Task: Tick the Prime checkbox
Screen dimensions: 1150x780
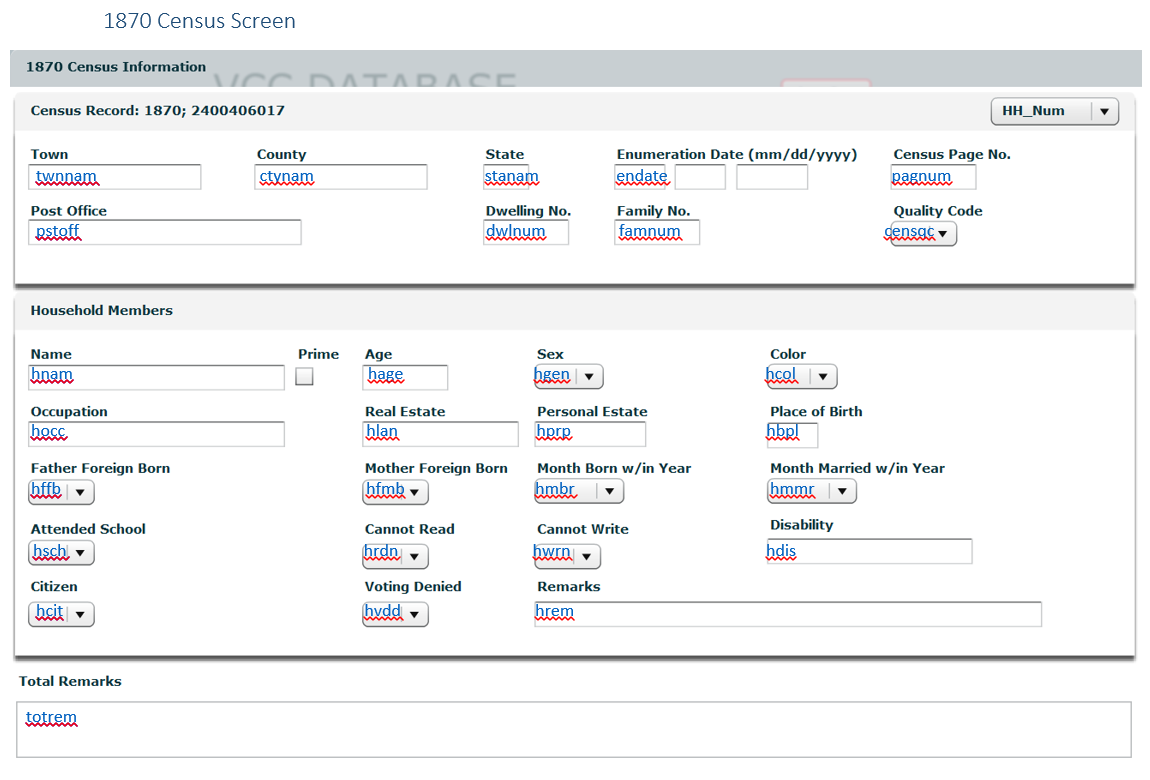Action: (x=305, y=377)
